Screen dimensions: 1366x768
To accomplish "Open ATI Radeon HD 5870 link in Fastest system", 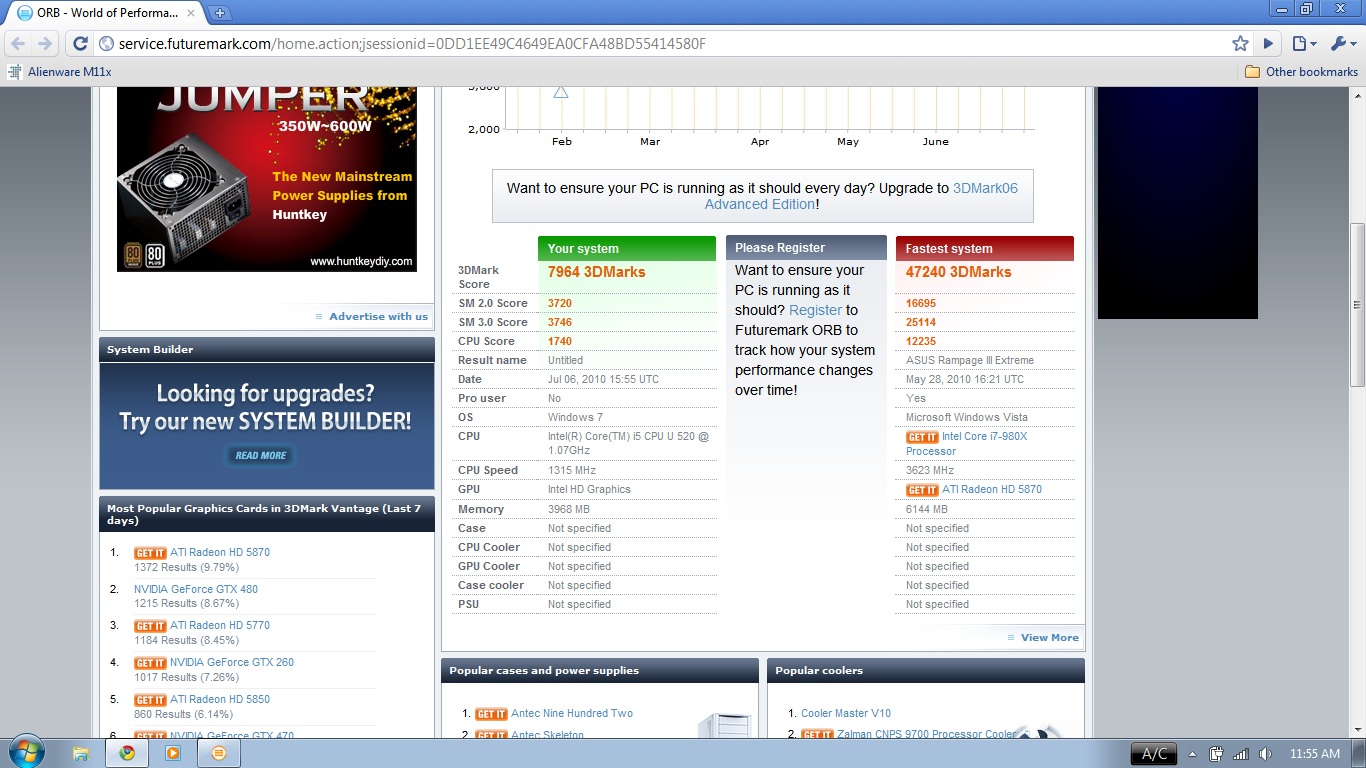I will coord(992,490).
